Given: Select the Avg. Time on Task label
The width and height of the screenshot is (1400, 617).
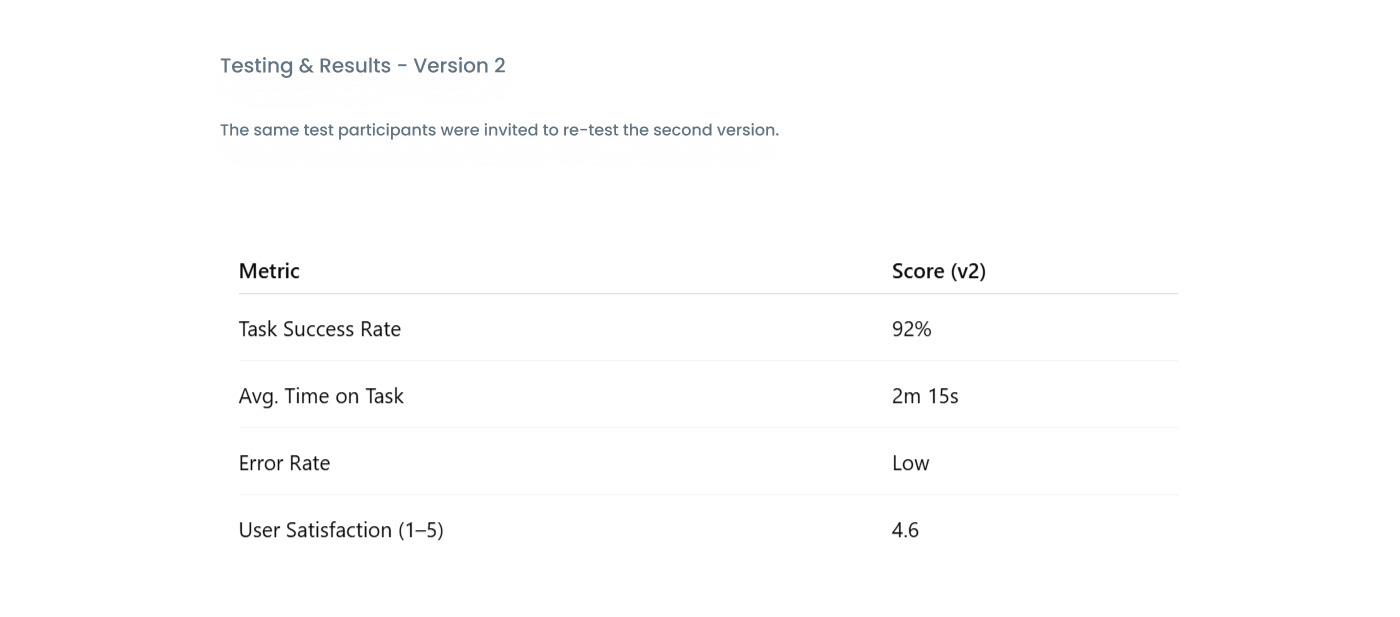Looking at the screenshot, I should tap(321, 396).
